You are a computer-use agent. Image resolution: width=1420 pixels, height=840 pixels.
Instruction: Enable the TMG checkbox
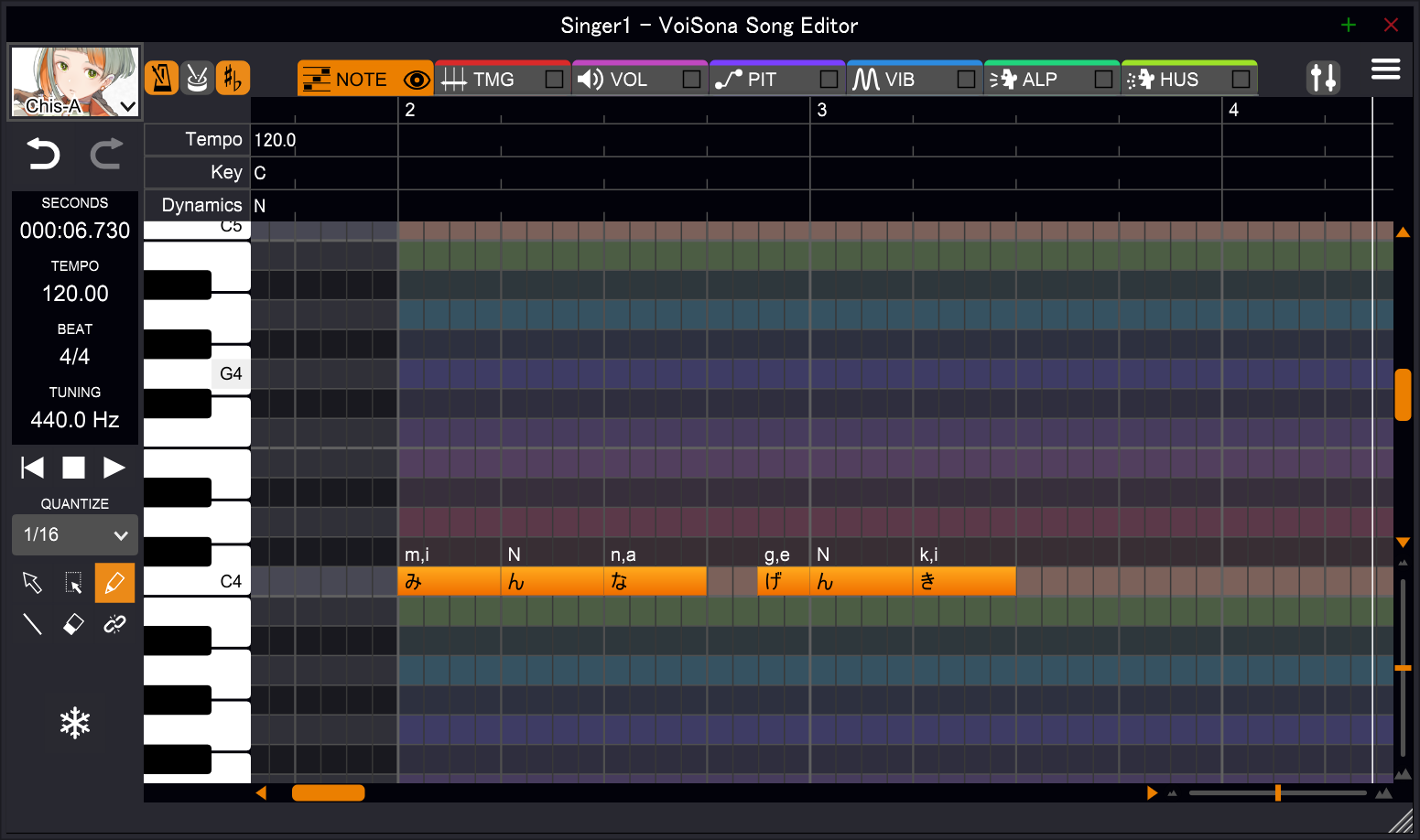coord(554,80)
